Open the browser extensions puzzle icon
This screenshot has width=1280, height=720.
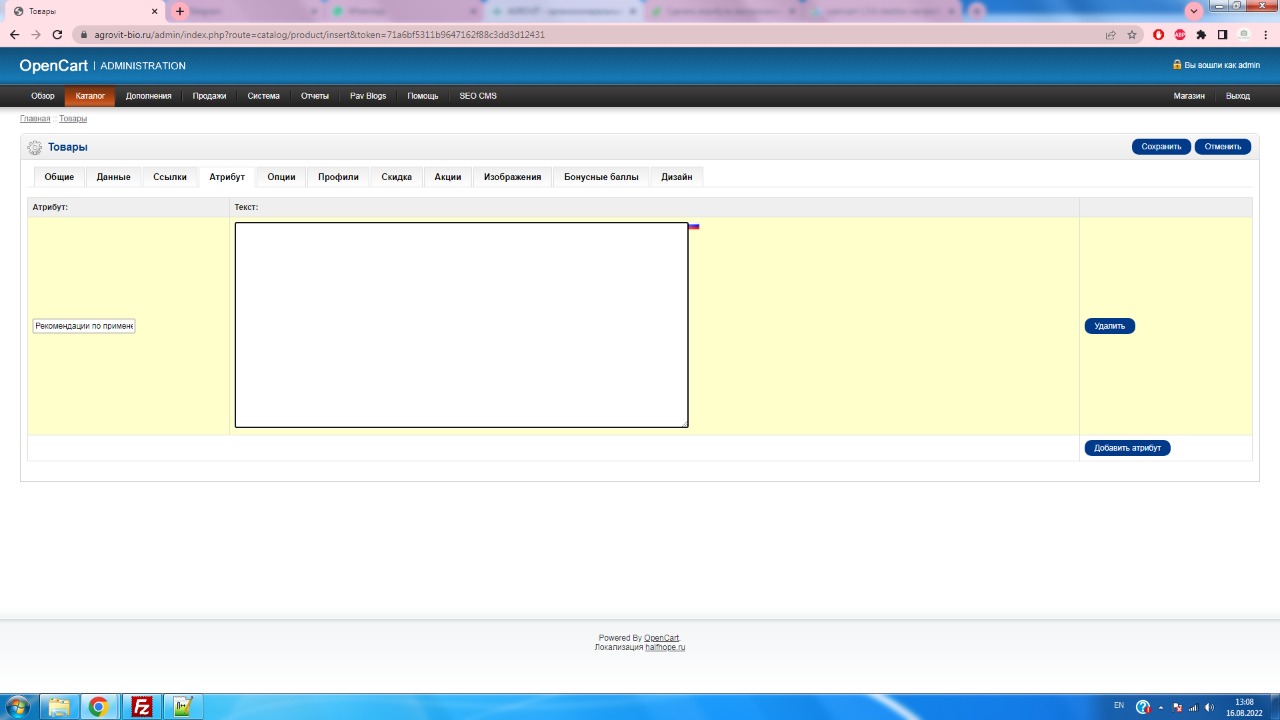pyautogui.click(x=1201, y=34)
